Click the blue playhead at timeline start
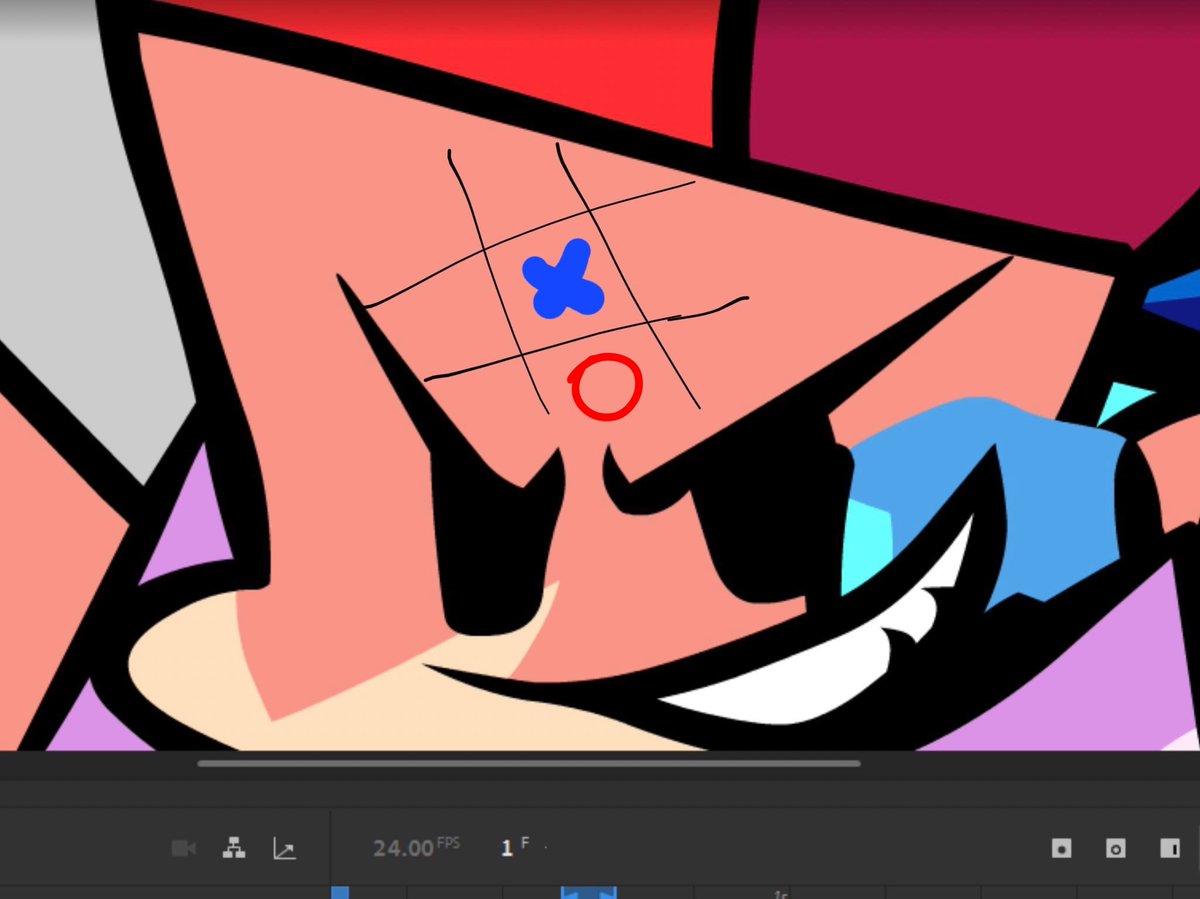1200x899 pixels. tap(340, 892)
